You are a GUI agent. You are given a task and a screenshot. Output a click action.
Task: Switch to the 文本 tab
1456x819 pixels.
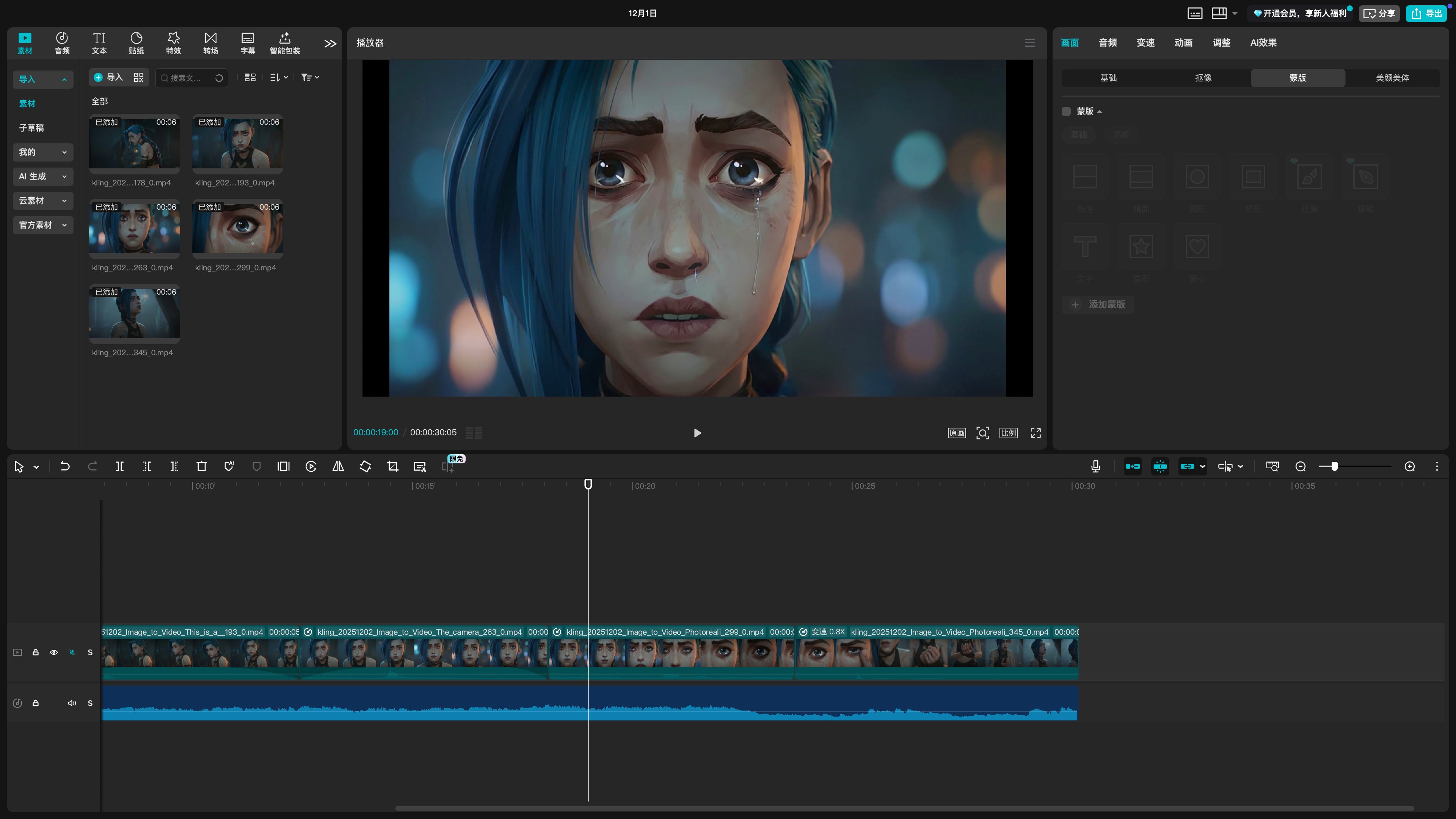click(99, 44)
